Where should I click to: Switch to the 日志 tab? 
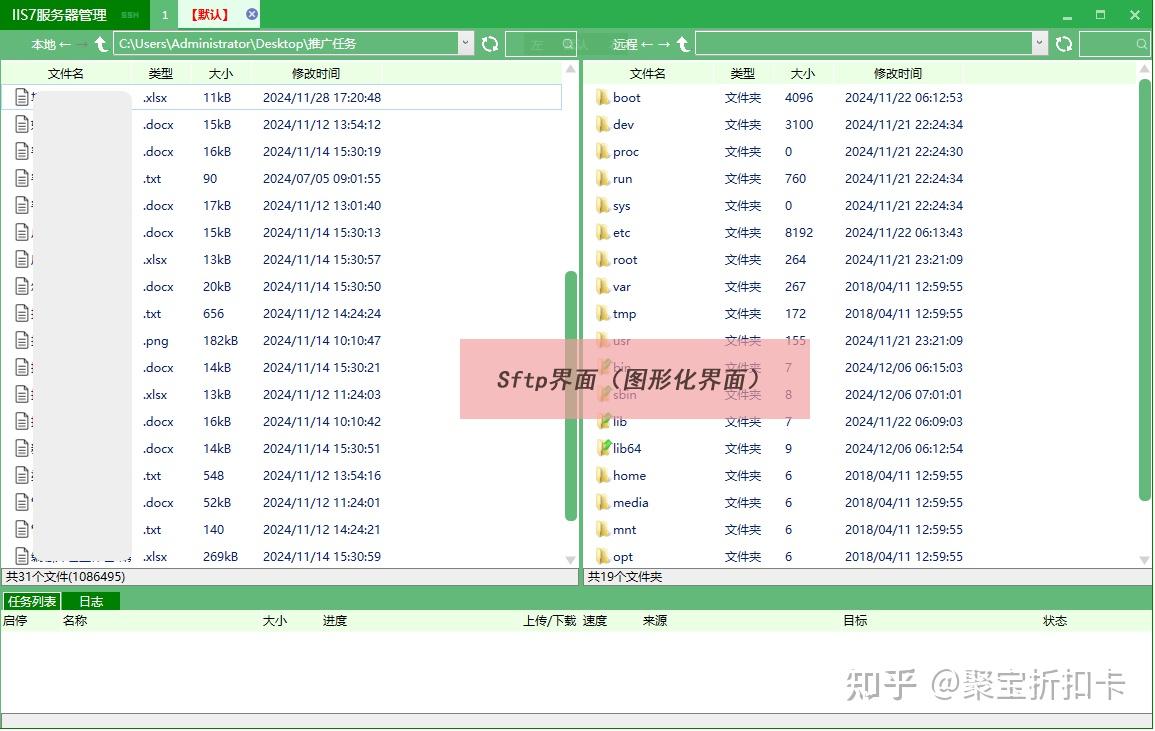(90, 601)
